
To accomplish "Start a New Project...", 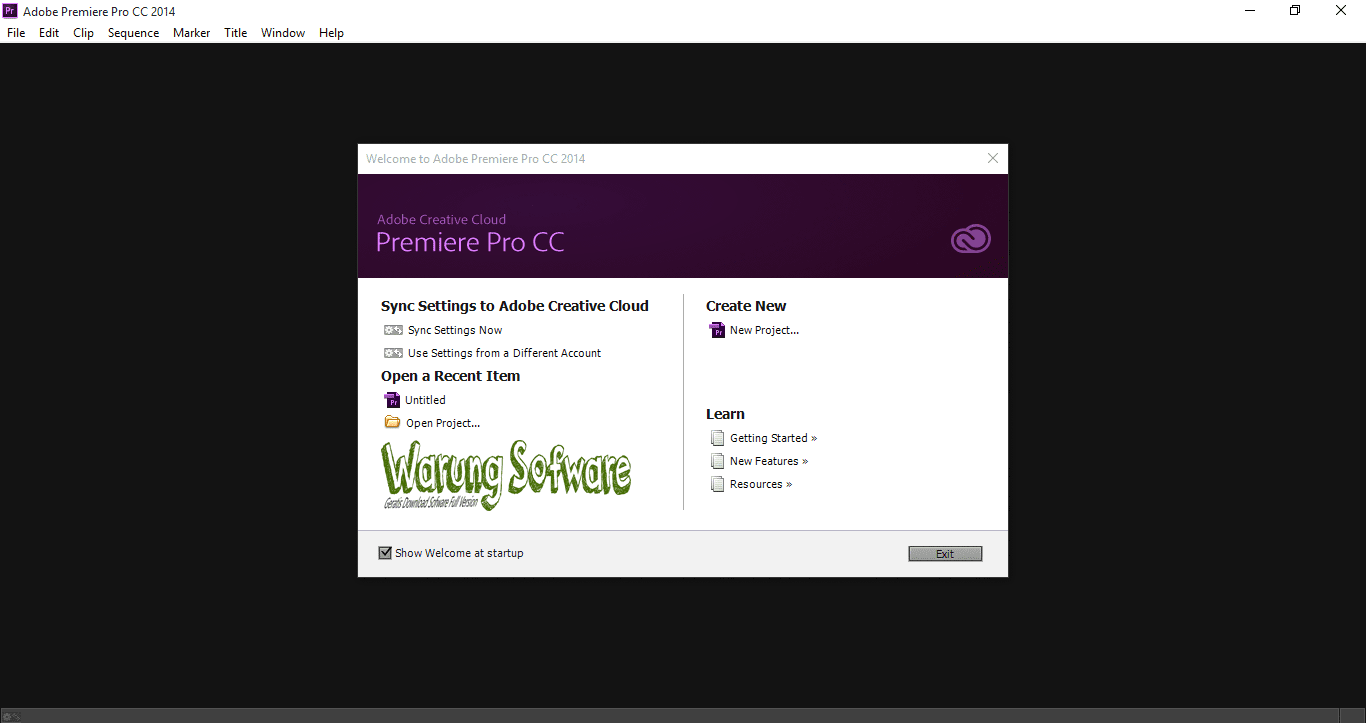I will (764, 330).
